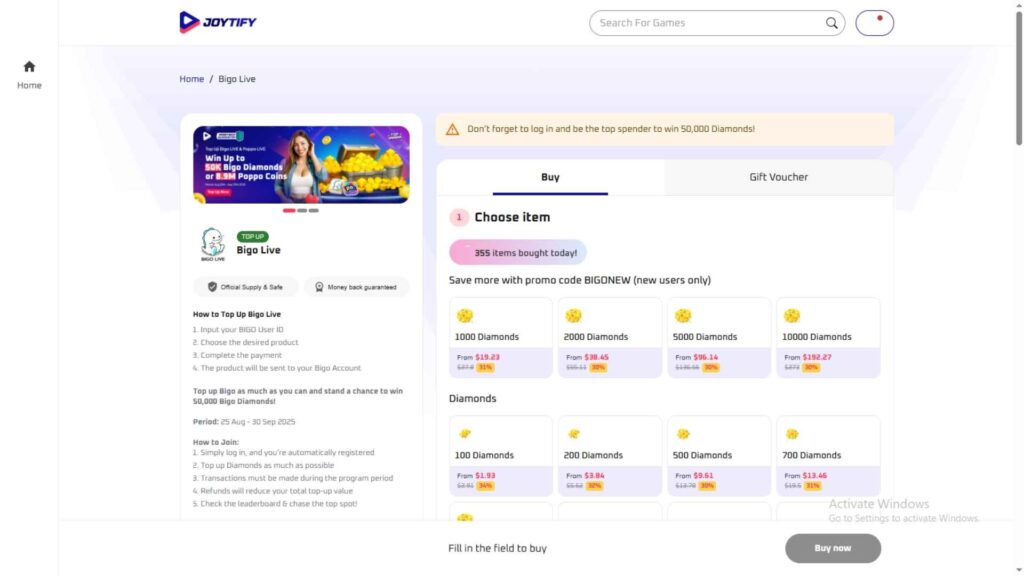Click the Fill in the field to buy text
1024x576 pixels.
pyautogui.click(x=498, y=549)
